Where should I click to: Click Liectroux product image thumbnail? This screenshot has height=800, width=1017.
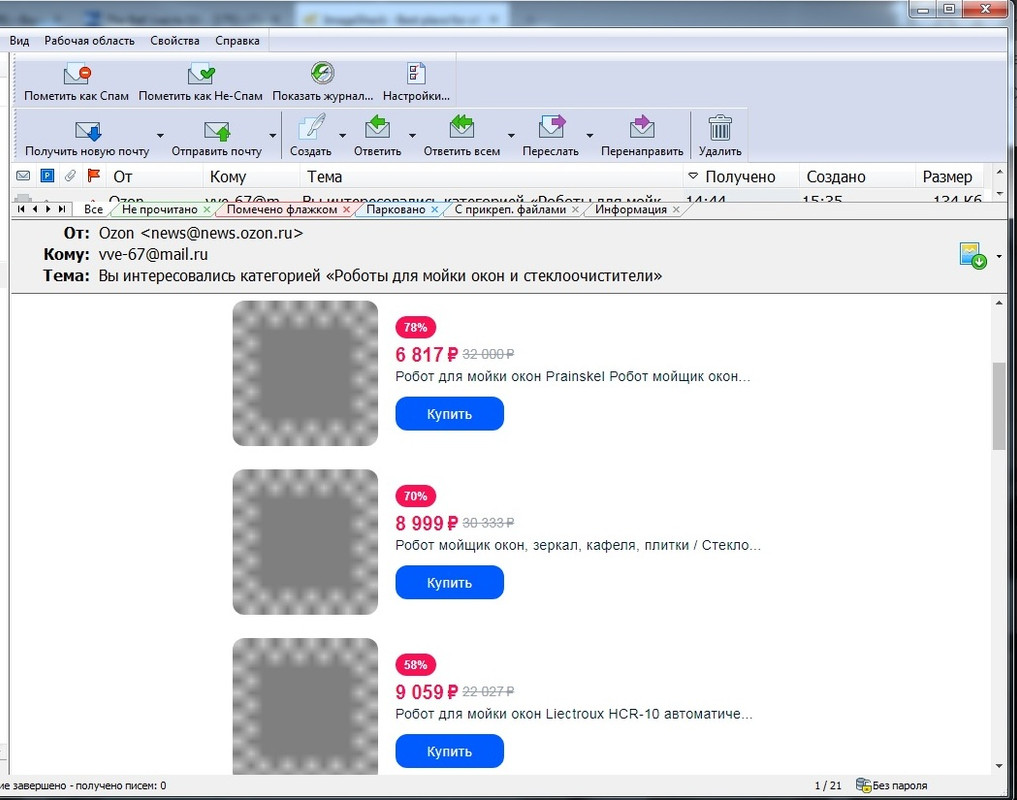(305, 706)
